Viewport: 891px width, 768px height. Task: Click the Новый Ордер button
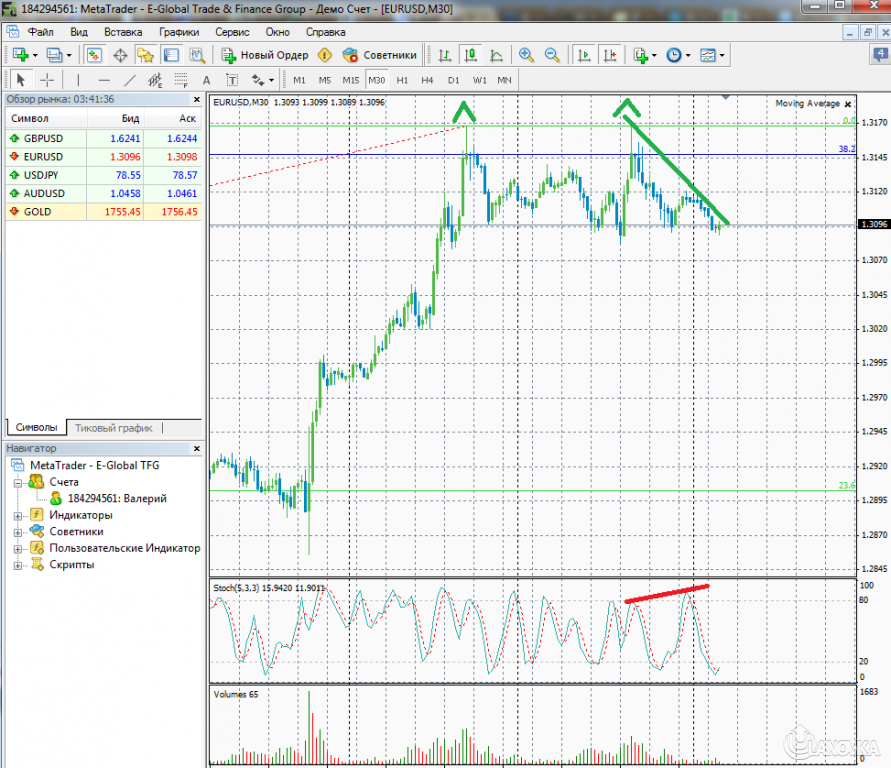tap(265, 55)
